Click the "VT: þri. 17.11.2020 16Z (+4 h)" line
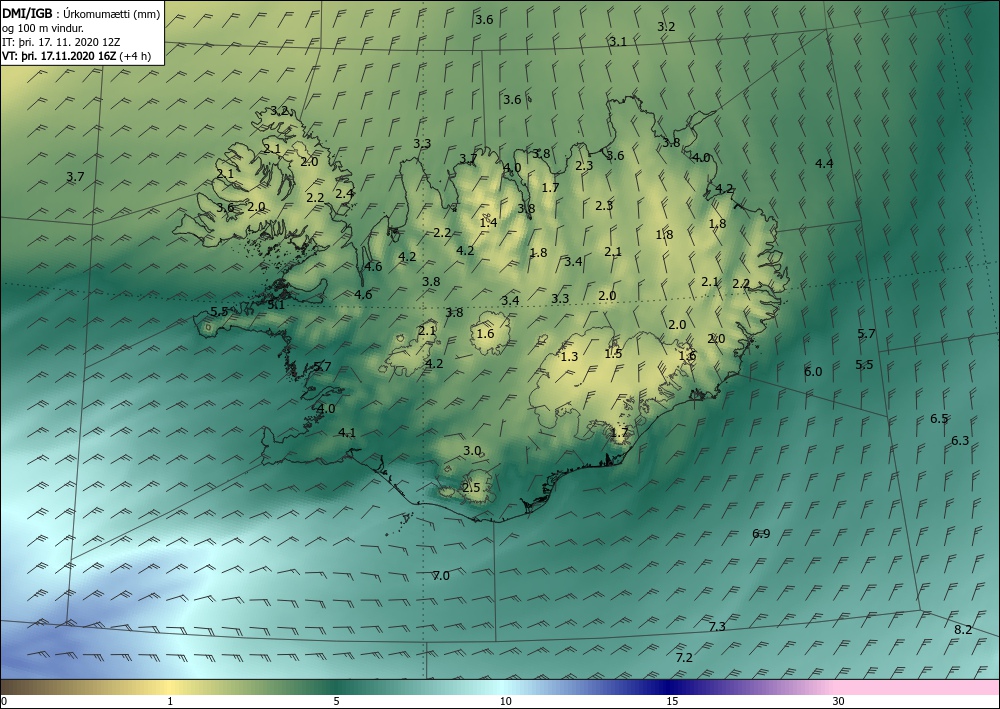Image resolution: width=1000 pixels, height=709 pixels. coord(77,56)
